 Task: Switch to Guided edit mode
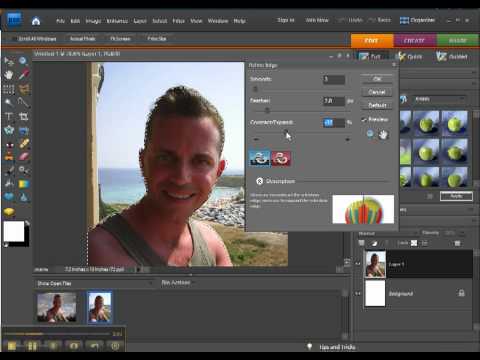[x=452, y=57]
